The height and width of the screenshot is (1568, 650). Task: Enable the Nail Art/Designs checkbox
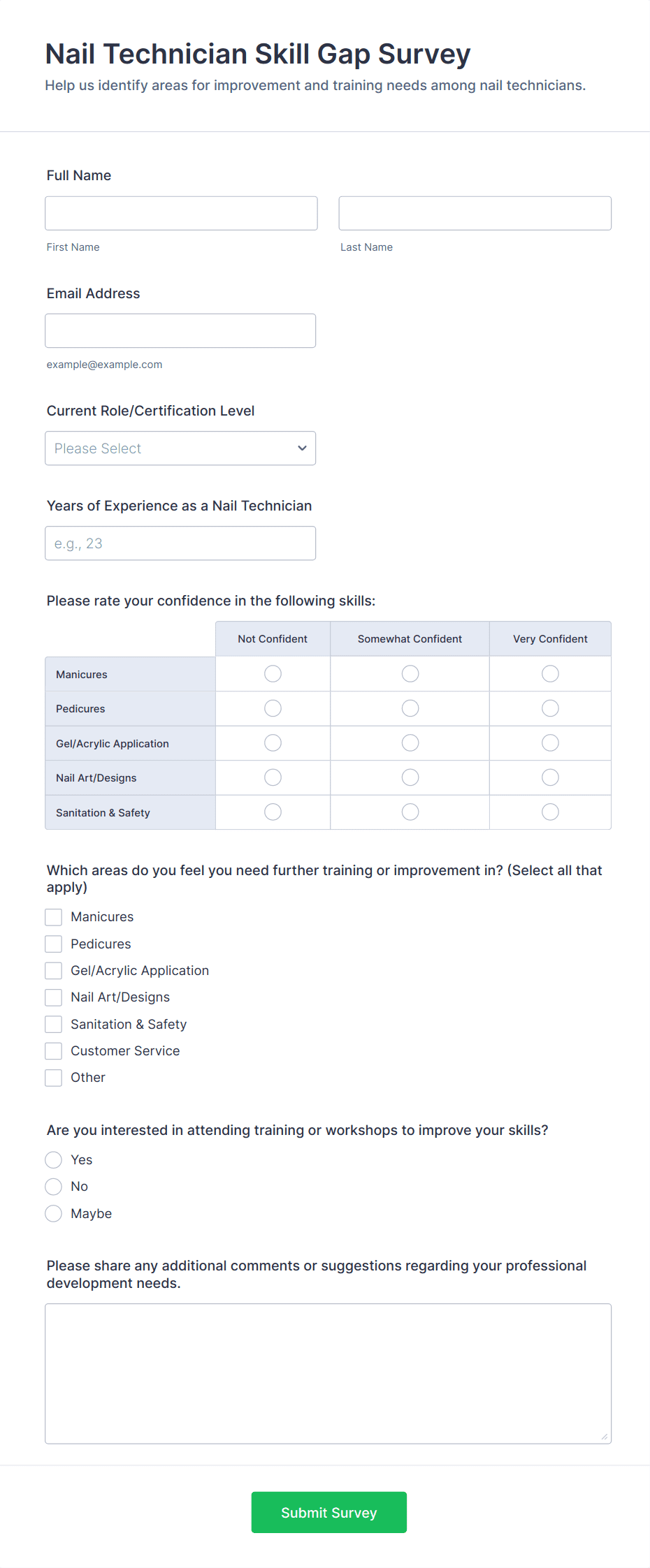(x=53, y=997)
